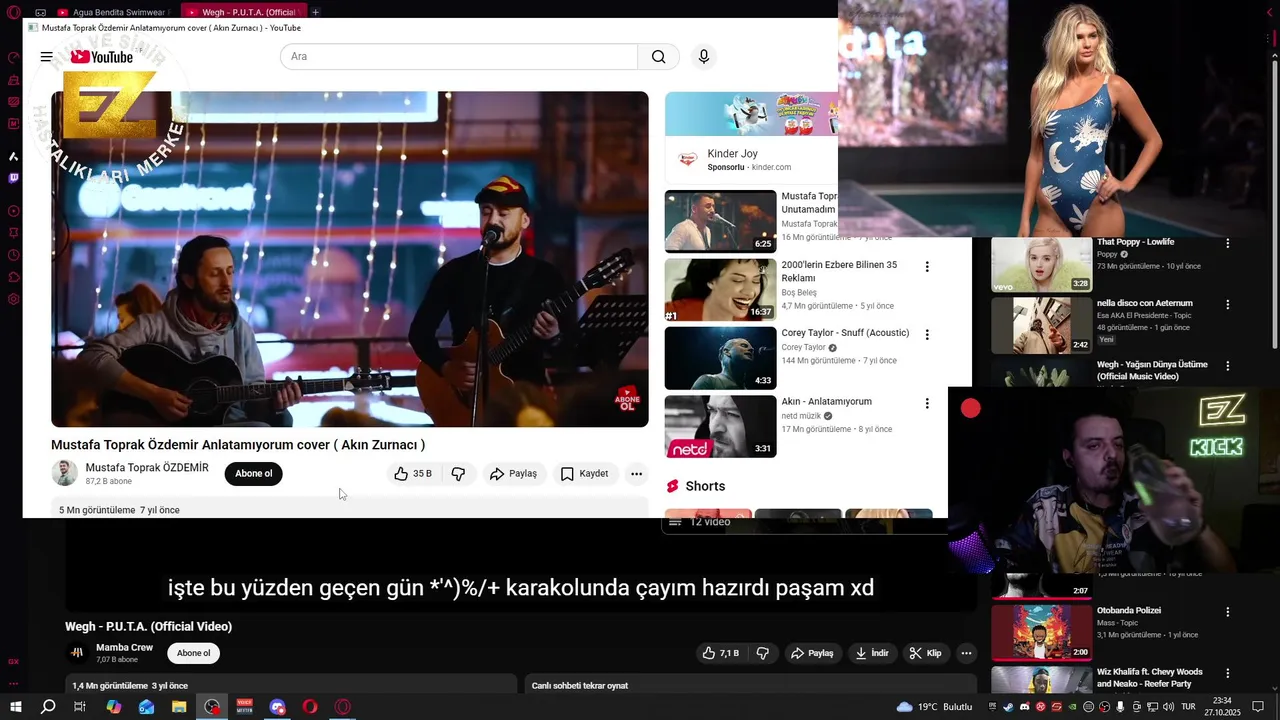Open Discord from the system tray
1280x720 pixels.
(x=1023, y=707)
